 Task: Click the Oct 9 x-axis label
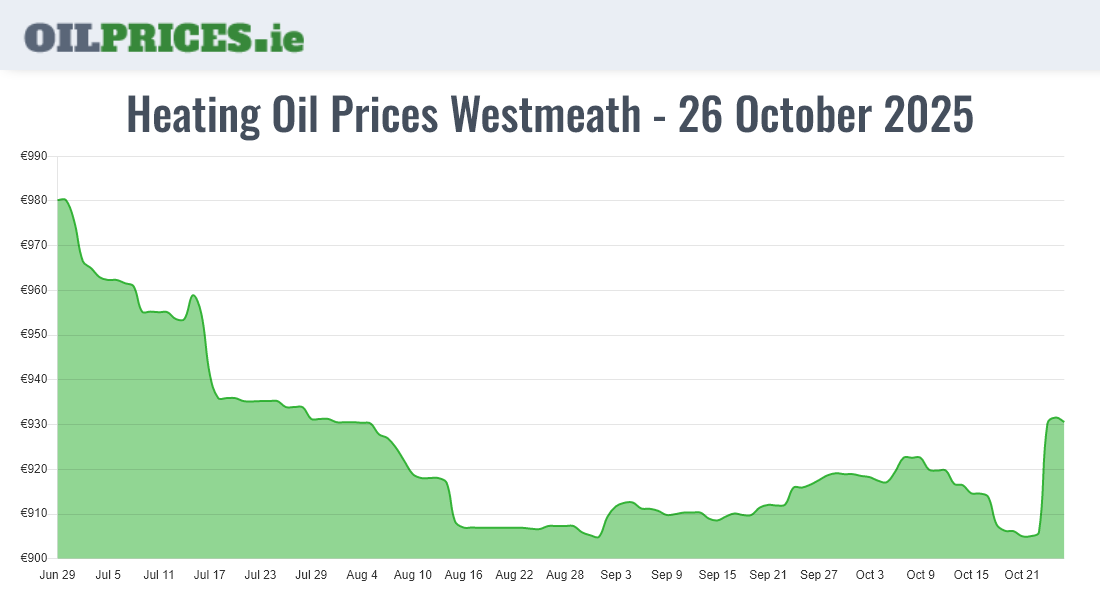(x=920, y=575)
